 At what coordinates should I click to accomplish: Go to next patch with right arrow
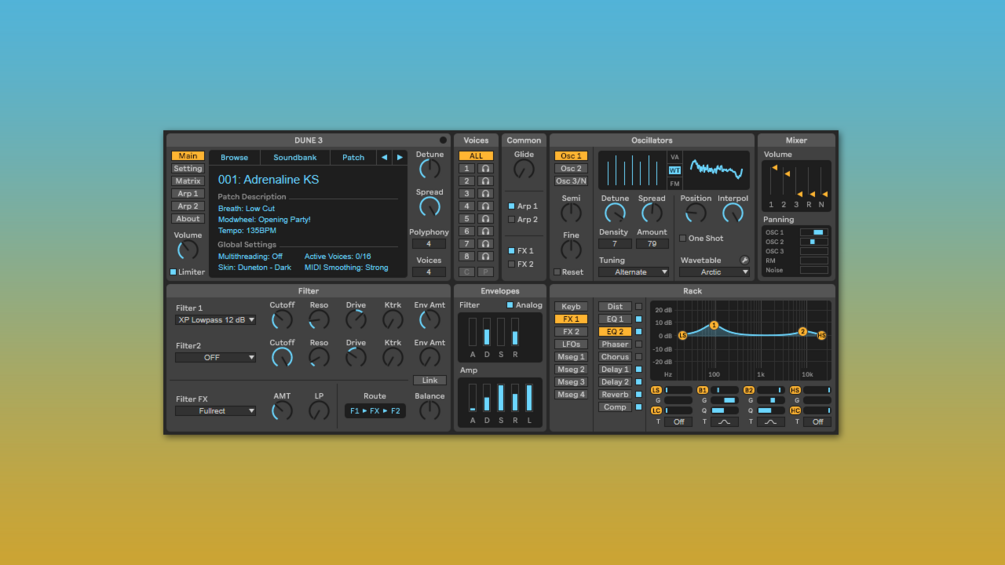pyautogui.click(x=399, y=157)
